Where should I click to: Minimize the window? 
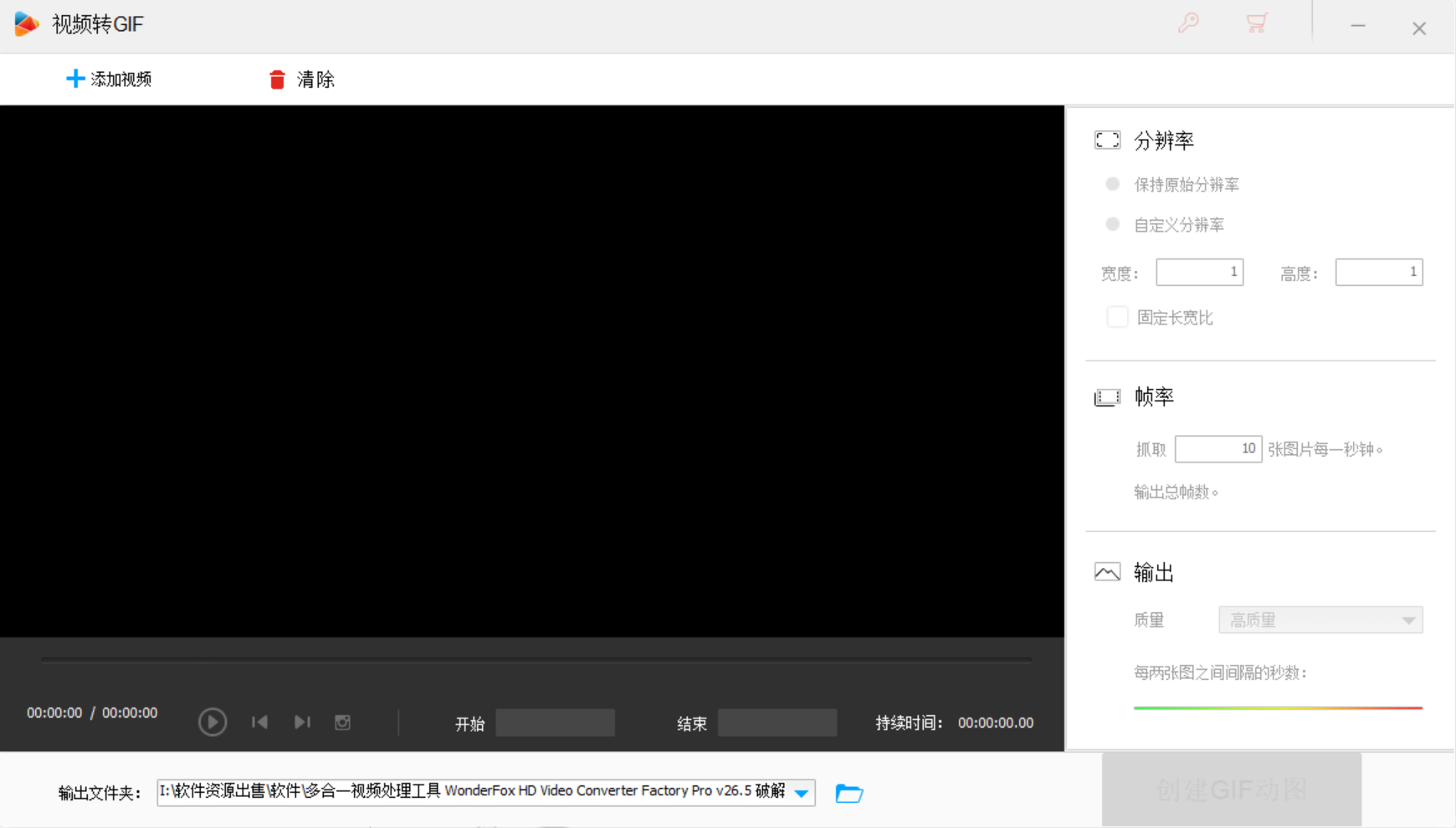point(1357,27)
